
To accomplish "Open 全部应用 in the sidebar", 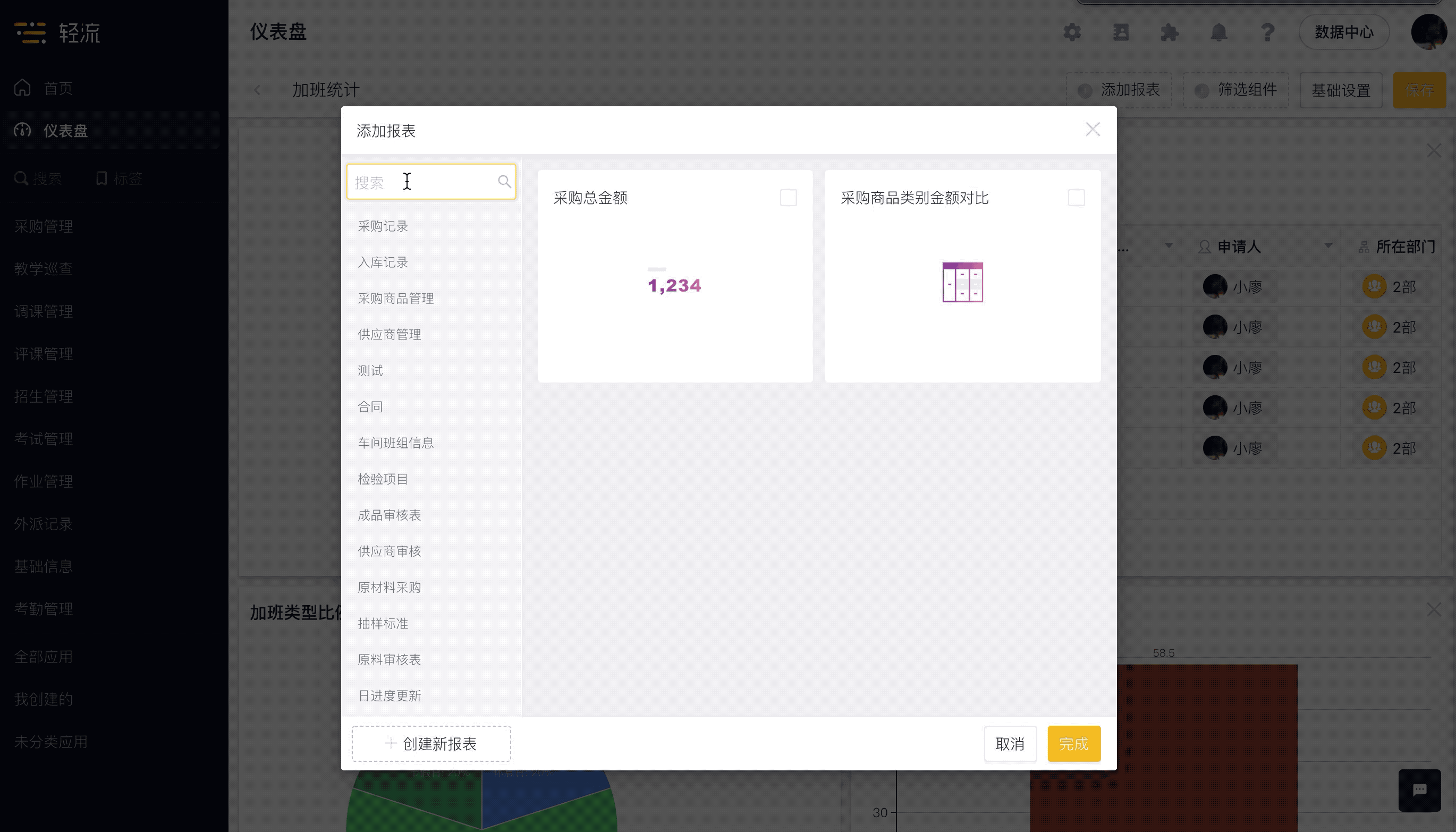I will (x=44, y=657).
